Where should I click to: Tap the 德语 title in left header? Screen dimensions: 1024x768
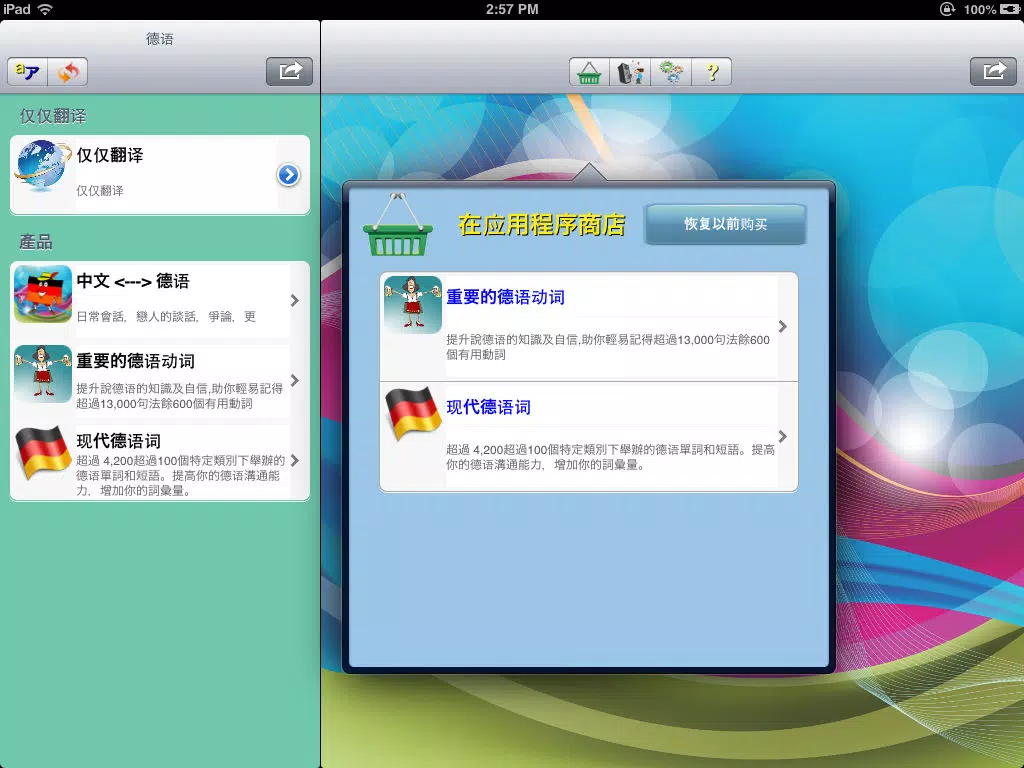(160, 39)
